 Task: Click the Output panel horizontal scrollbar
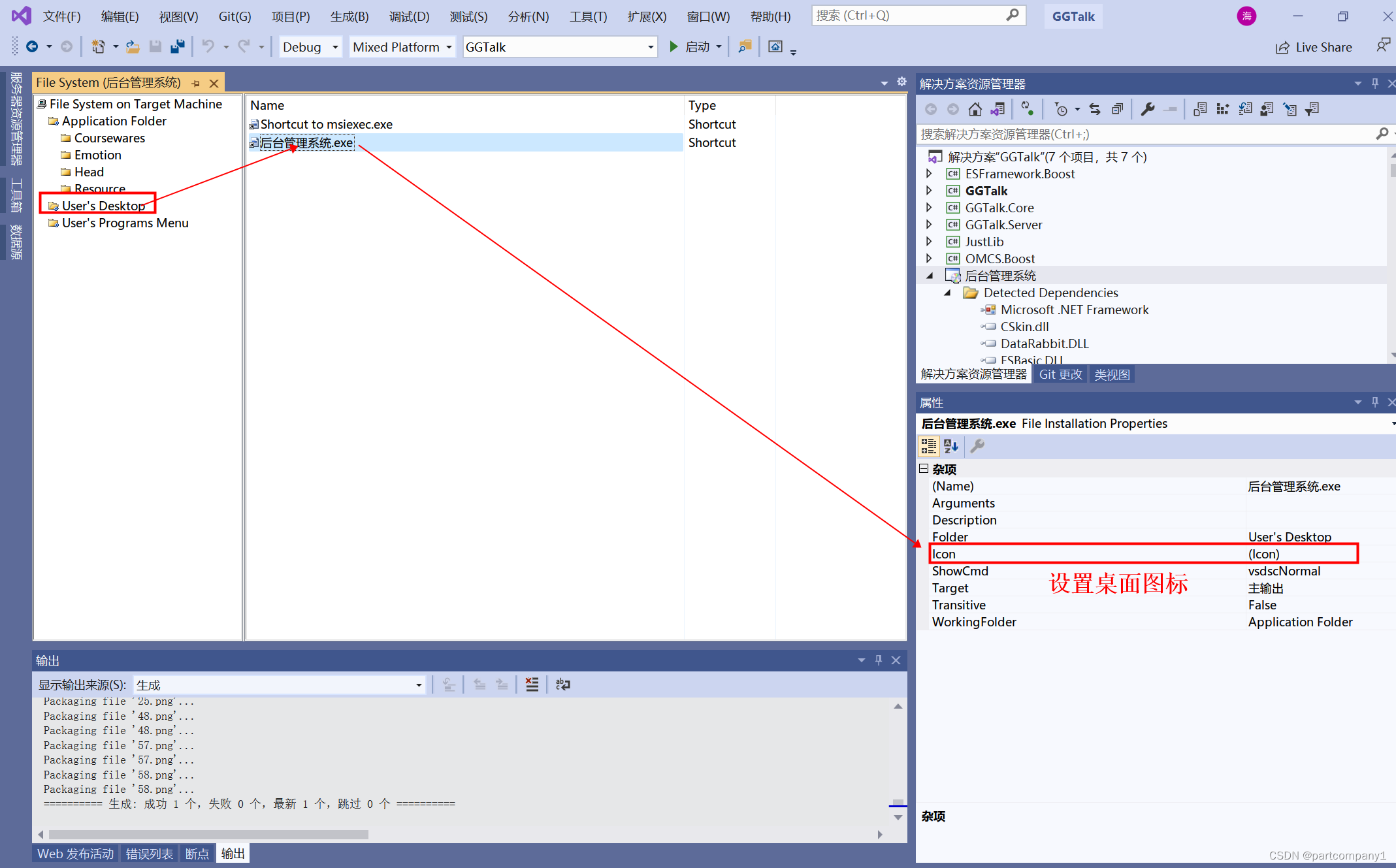(x=208, y=835)
